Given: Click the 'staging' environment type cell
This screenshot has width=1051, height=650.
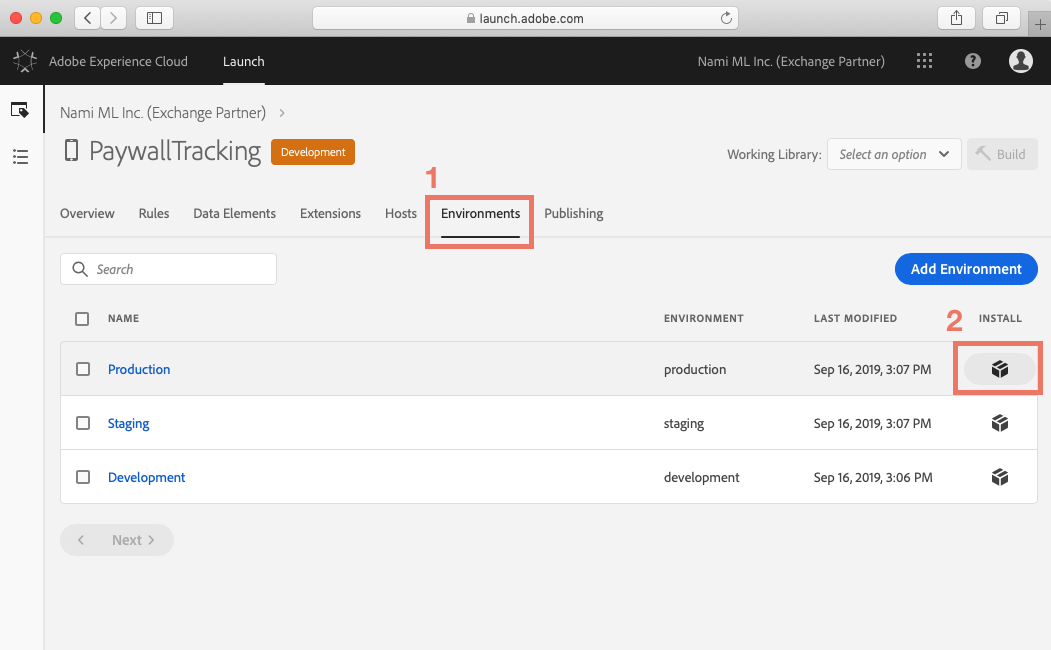Looking at the screenshot, I should [684, 424].
